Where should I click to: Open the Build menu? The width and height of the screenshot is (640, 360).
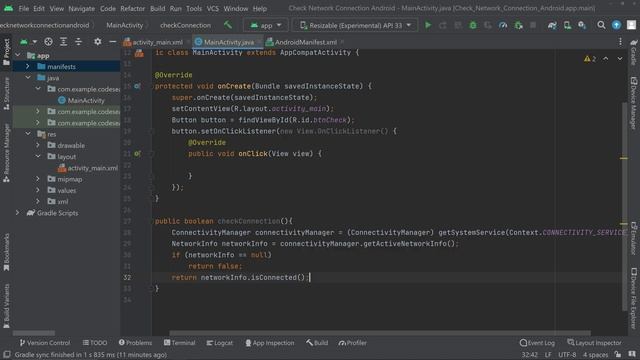[158, 8]
